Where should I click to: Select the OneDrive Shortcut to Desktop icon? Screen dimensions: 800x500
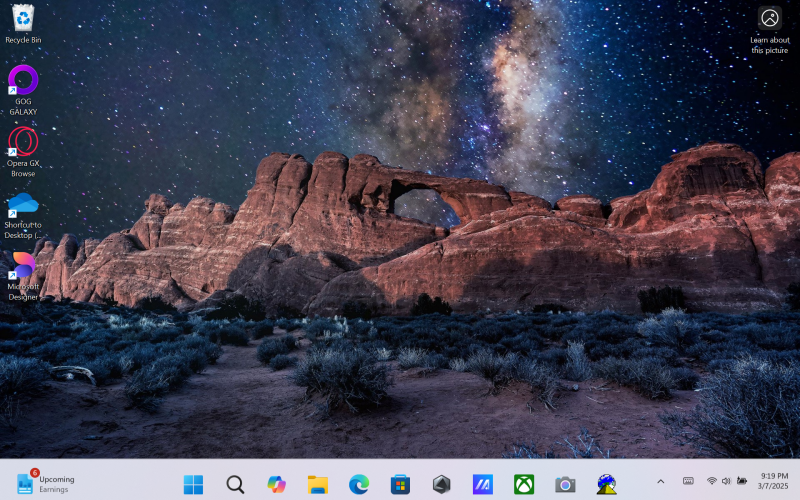(23, 215)
